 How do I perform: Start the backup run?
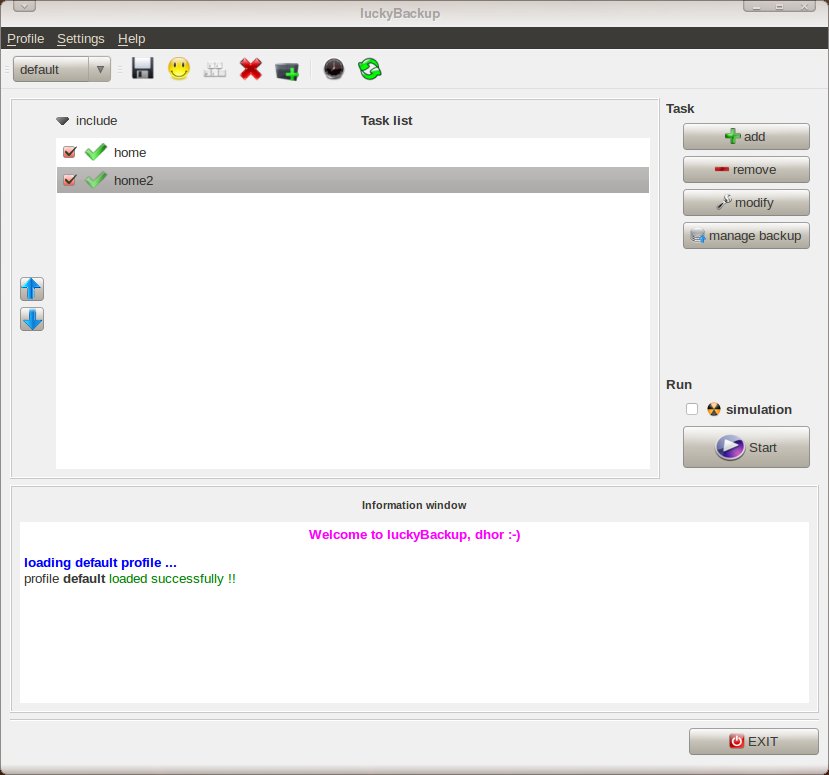746,447
